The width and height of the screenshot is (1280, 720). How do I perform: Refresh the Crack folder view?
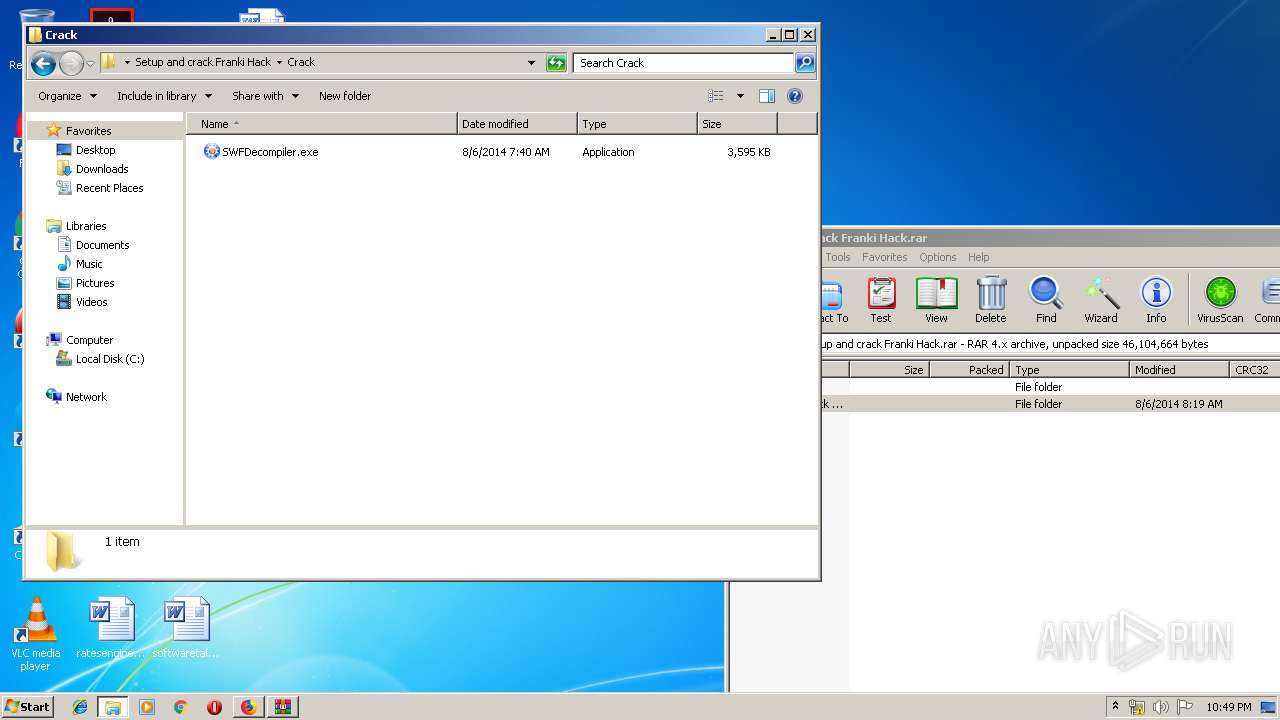(556, 63)
